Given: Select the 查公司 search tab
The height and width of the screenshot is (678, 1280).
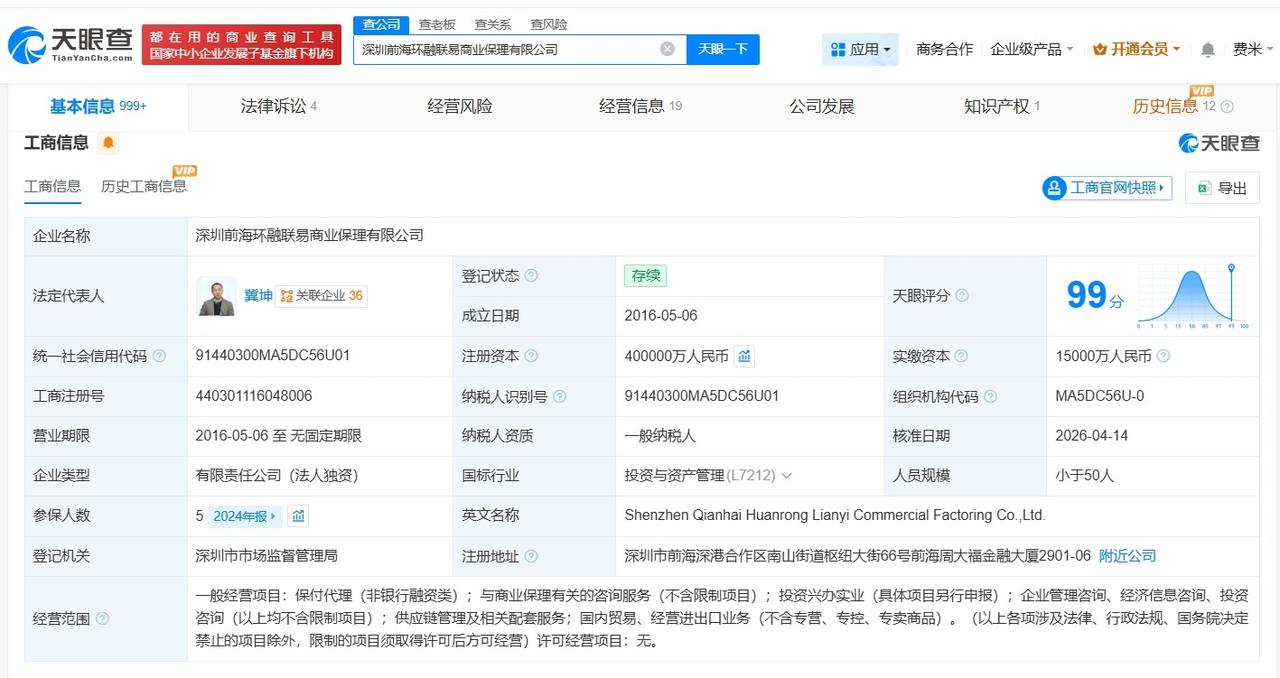Looking at the screenshot, I should 381,24.
